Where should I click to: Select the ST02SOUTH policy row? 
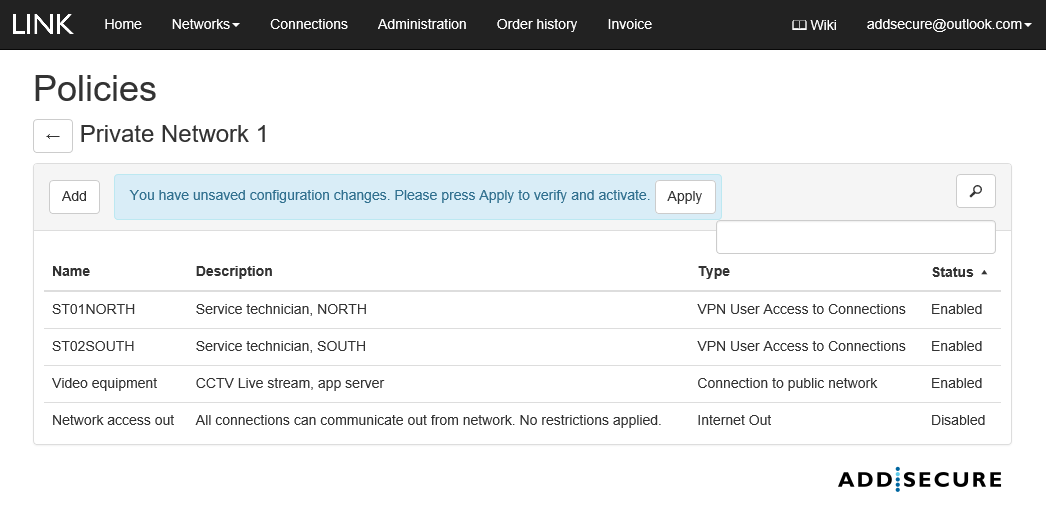(x=93, y=347)
